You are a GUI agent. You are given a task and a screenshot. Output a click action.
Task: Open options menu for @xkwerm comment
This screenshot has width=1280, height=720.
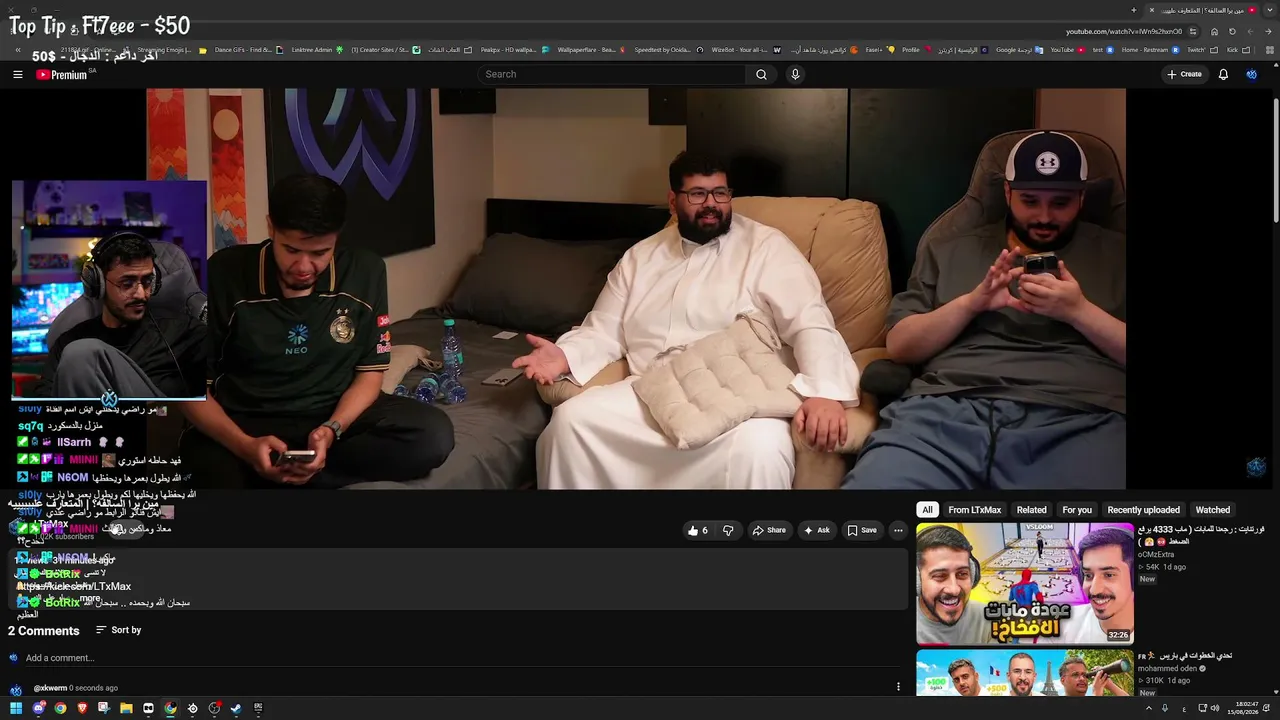pyautogui.click(x=898, y=687)
